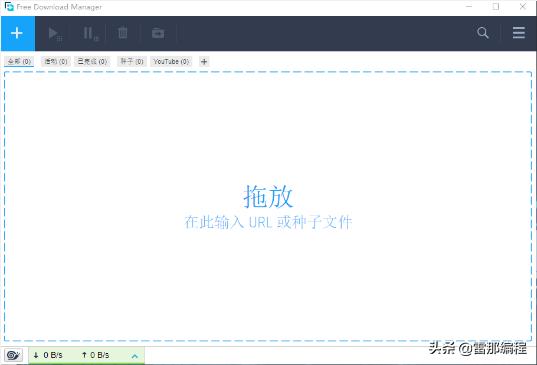Add a new tag with small plus button
Image resolution: width=537 pixels, height=365 pixels.
204,62
